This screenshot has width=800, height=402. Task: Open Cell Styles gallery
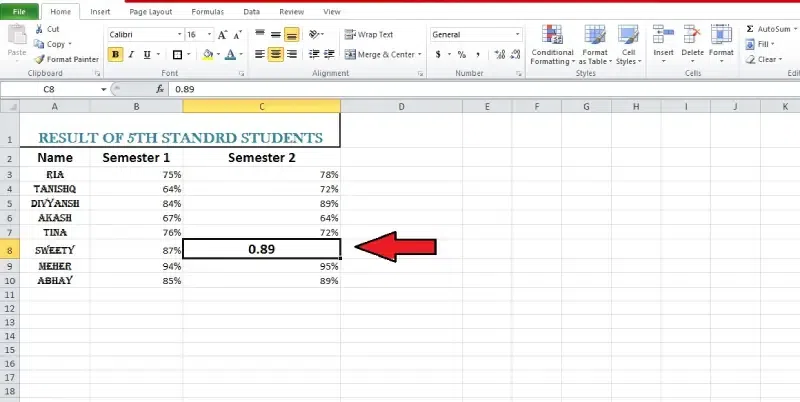point(628,45)
